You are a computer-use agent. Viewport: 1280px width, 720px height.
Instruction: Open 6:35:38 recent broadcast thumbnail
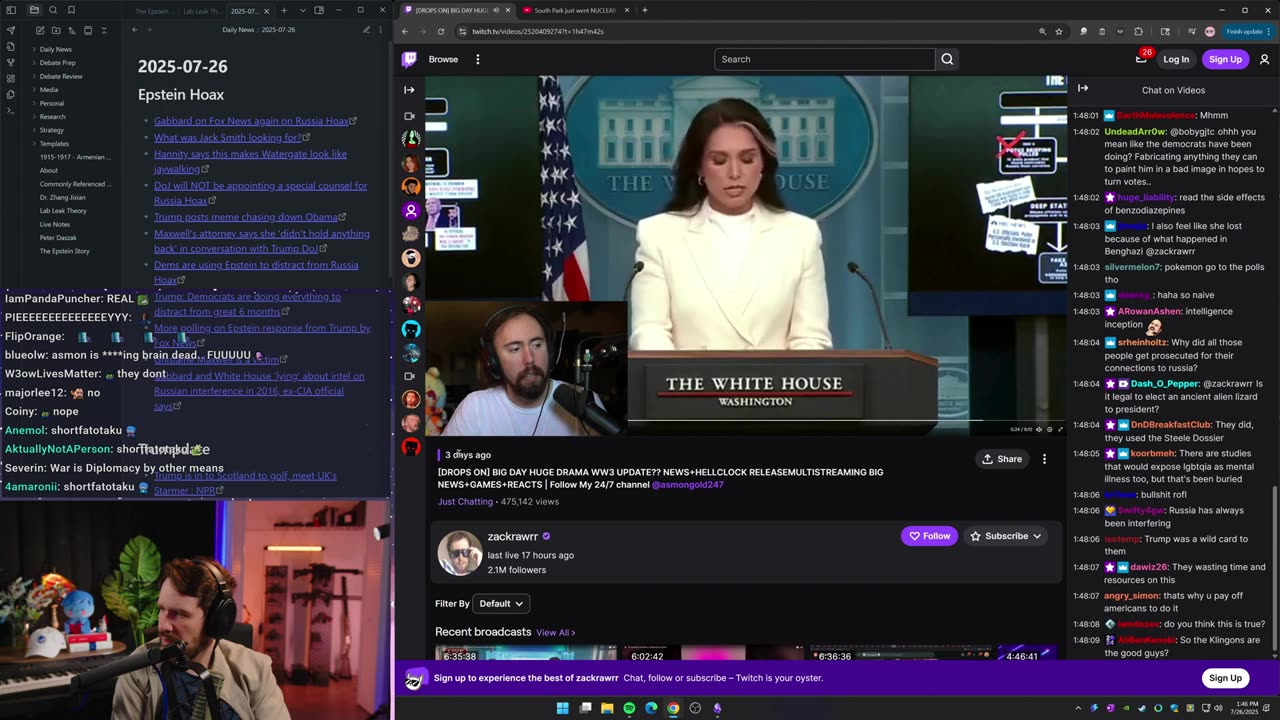[x=526, y=654]
